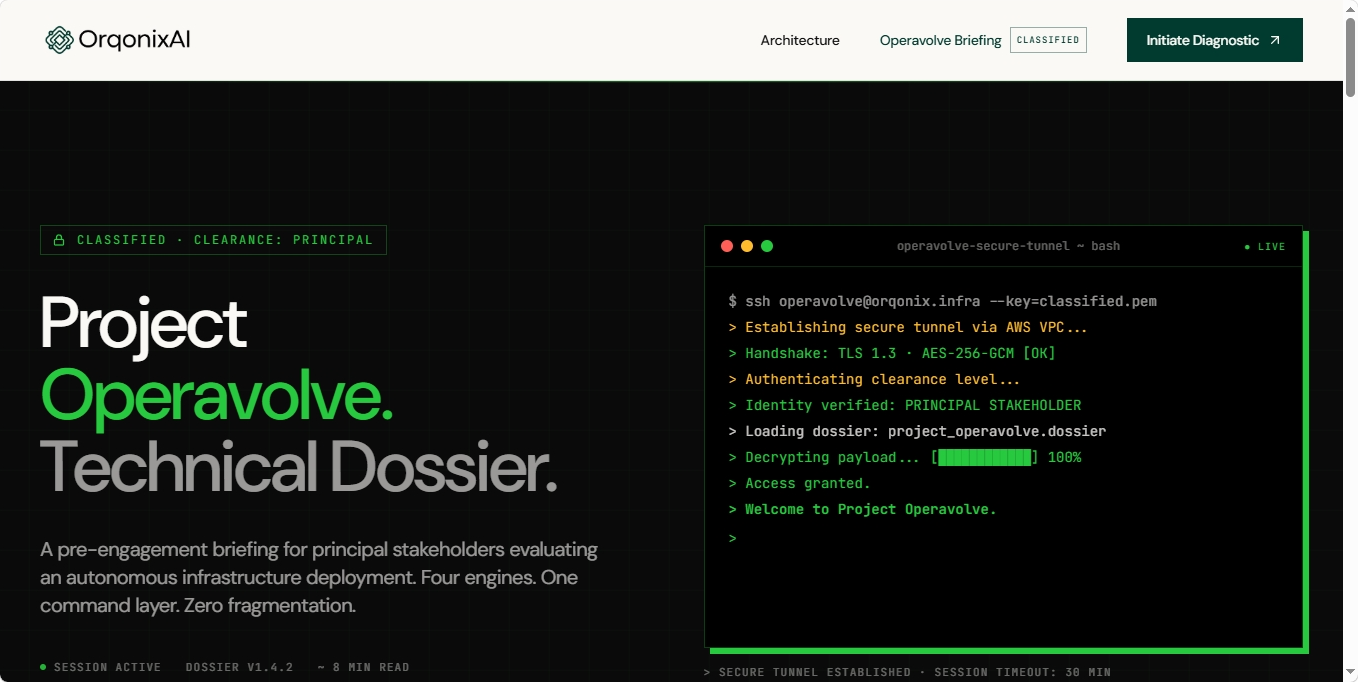Click the pre-engagement briefing paragraph
The width and height of the screenshot is (1358, 682).
tap(319, 578)
